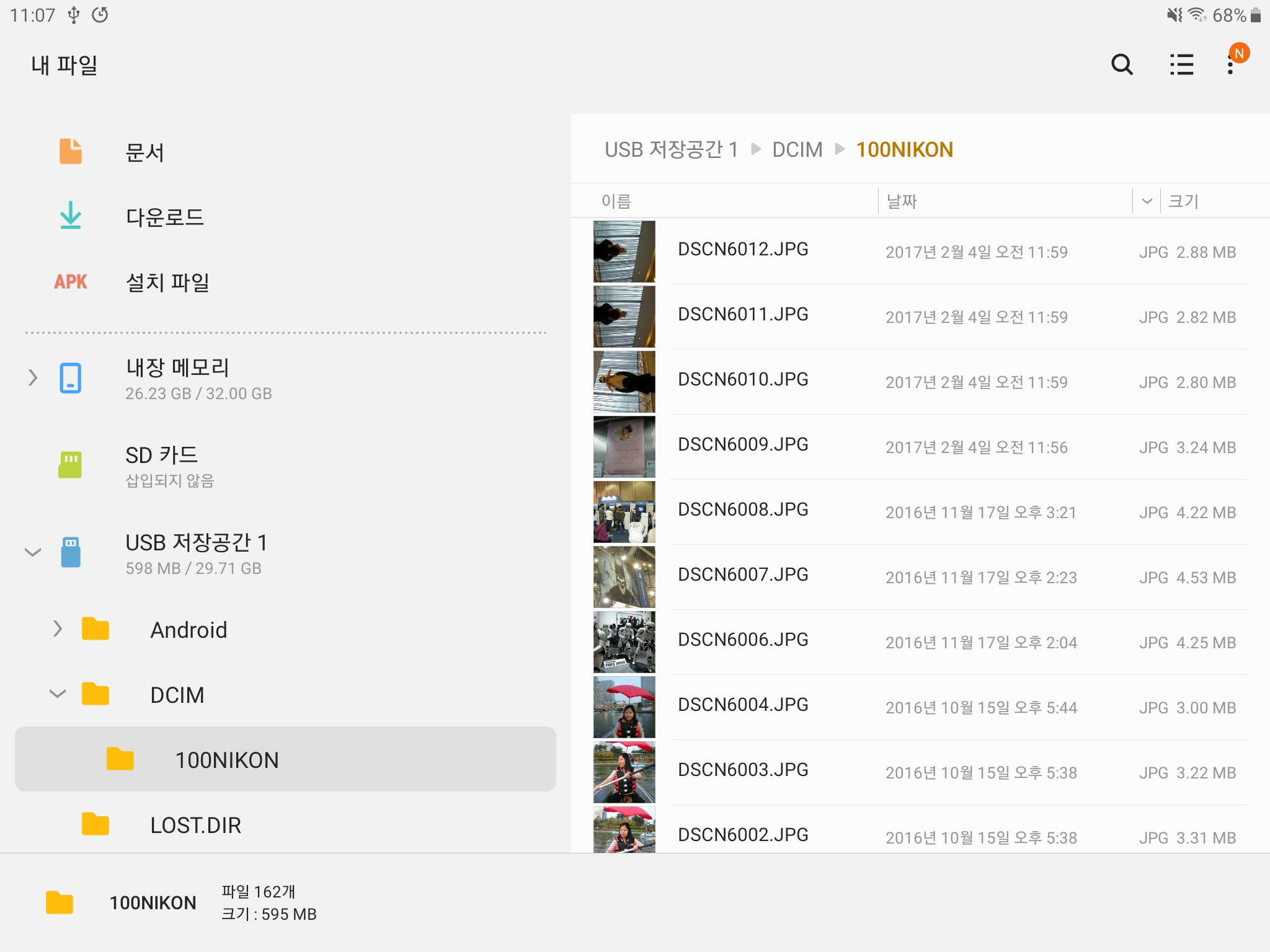Open the three-dot more options menu
The width and height of the screenshot is (1270, 952).
[1230, 64]
